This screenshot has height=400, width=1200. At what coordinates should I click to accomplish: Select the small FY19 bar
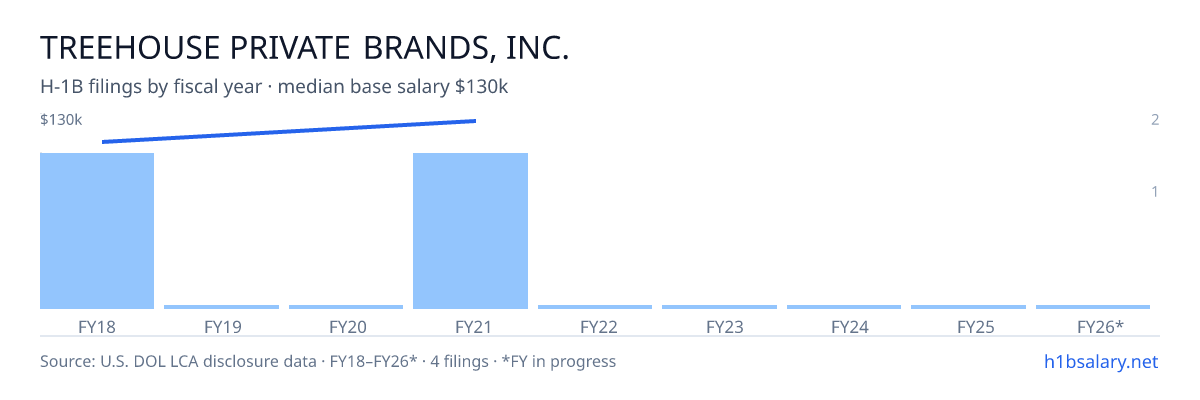pyautogui.click(x=221, y=307)
